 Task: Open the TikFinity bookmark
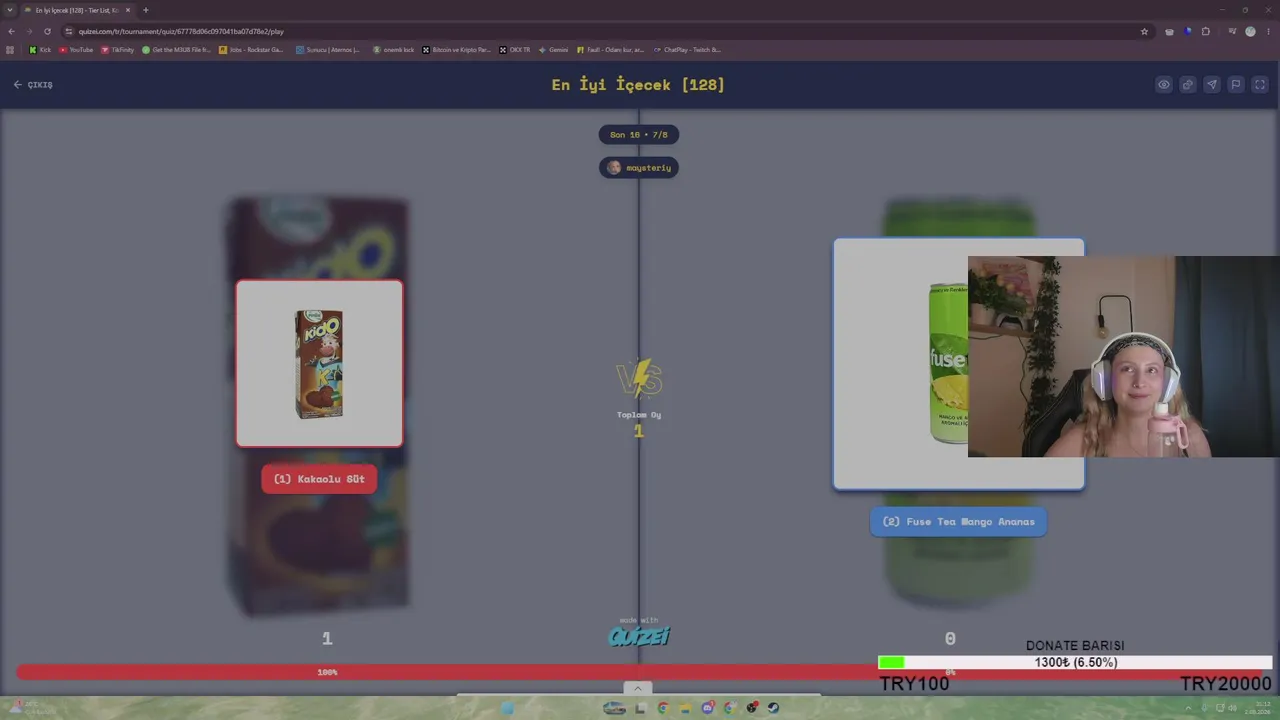118,49
